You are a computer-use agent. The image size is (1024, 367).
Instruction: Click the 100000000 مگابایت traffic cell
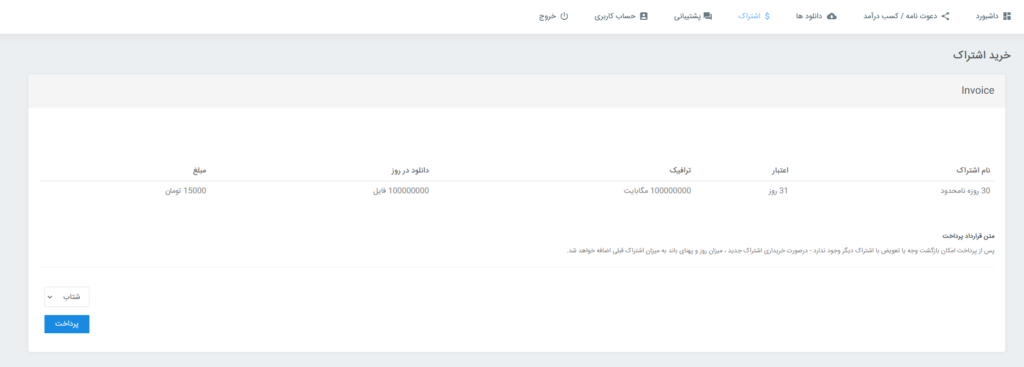click(x=656, y=191)
